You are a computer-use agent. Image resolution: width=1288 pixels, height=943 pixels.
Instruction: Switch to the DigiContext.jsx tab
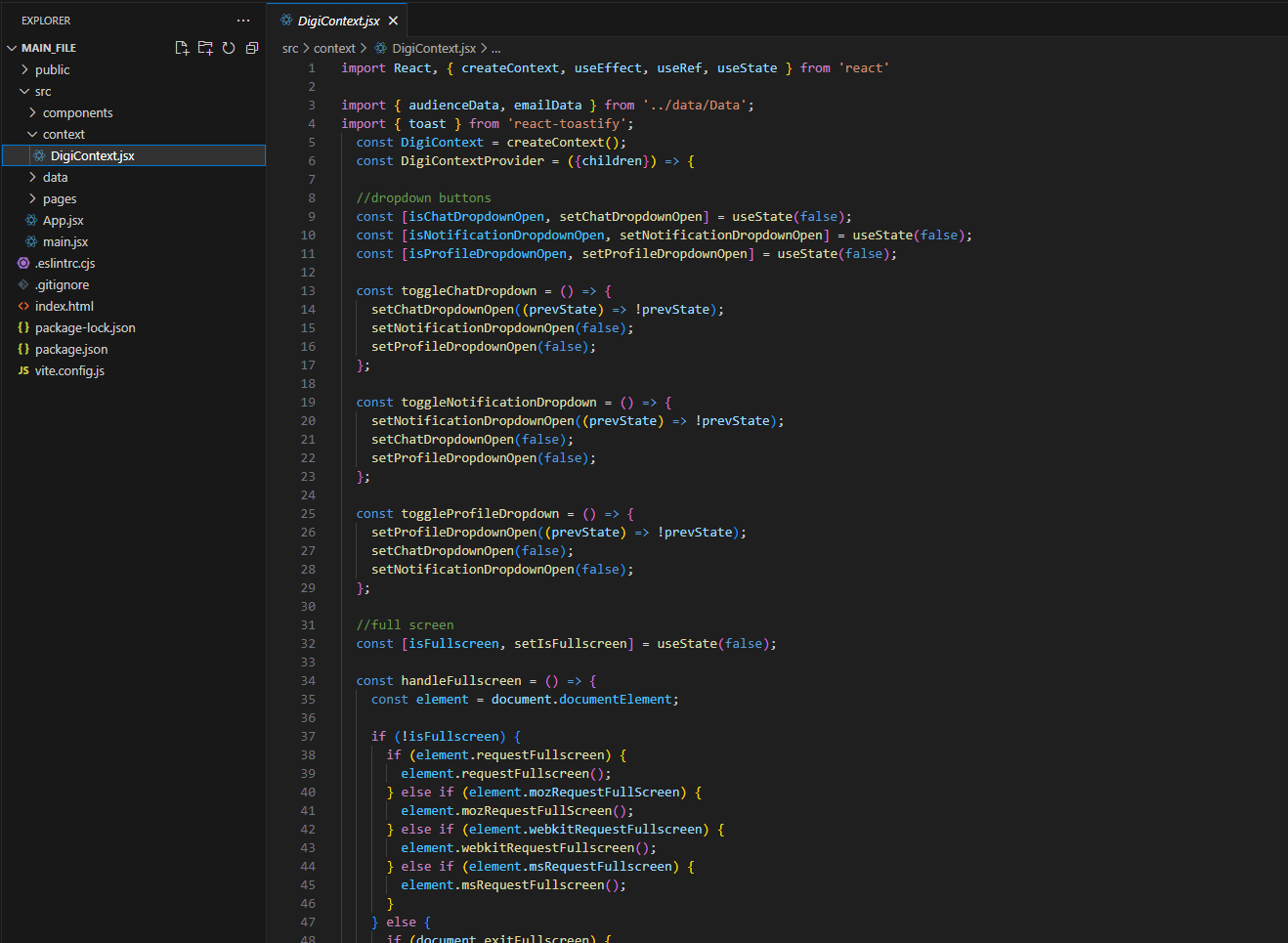pos(337,21)
